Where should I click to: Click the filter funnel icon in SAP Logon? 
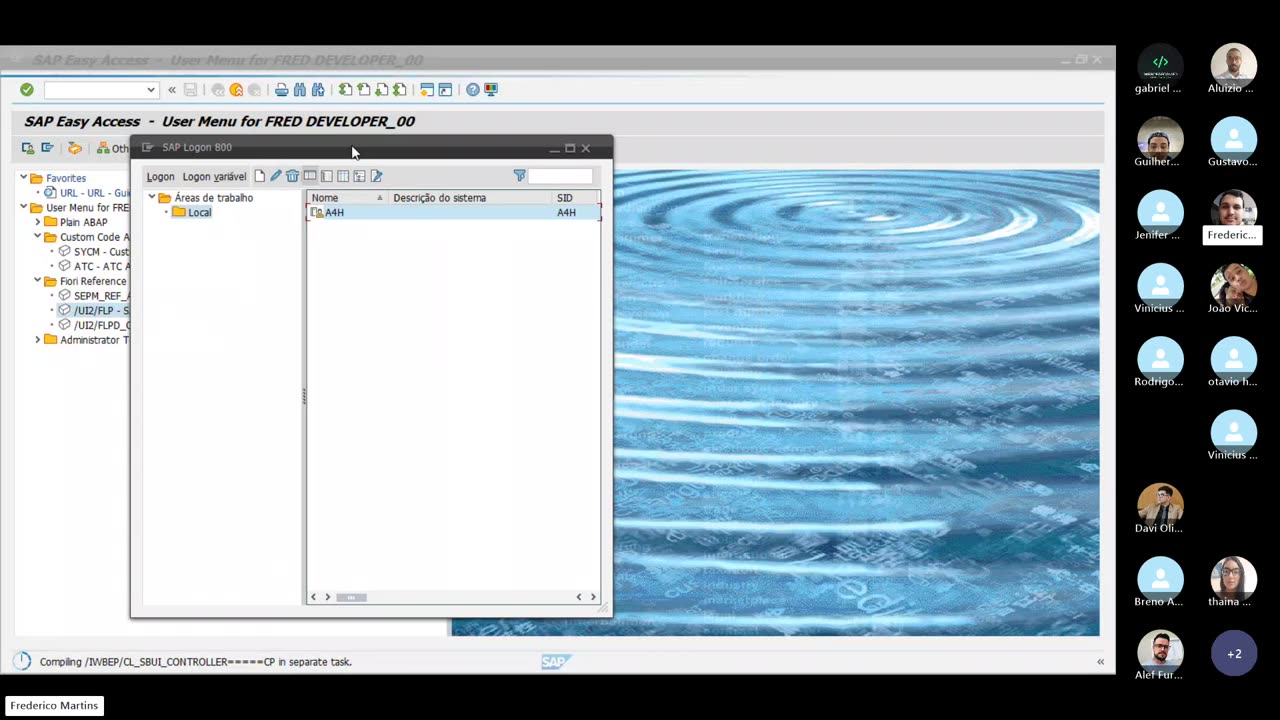519,176
